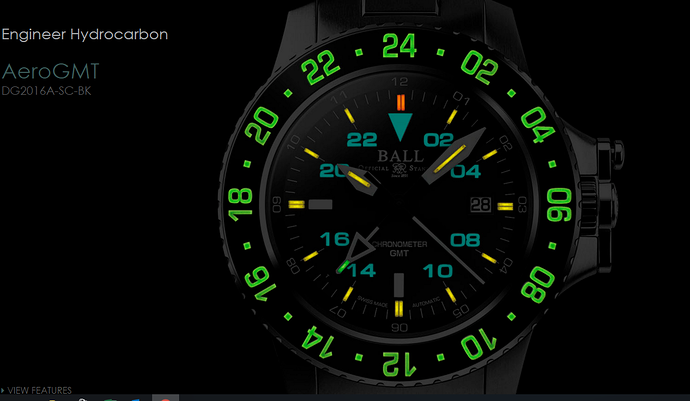This screenshot has width=690, height=401.
Task: Select the DG2016A-SC-BK reference number
Action: [46, 91]
